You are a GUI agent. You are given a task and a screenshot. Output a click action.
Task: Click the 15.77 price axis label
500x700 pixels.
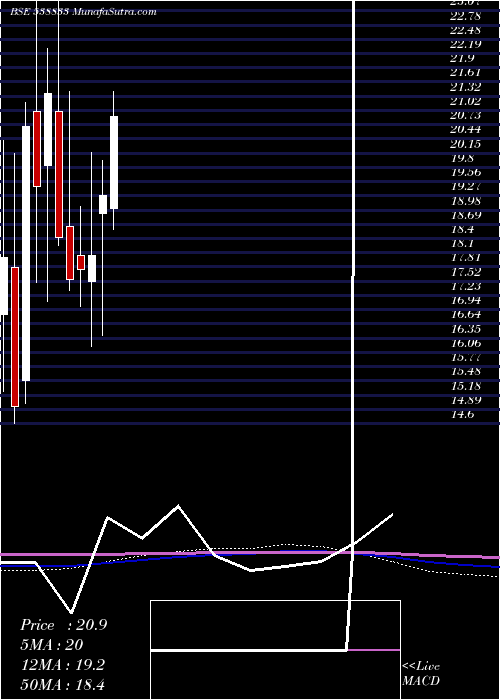pos(466,357)
